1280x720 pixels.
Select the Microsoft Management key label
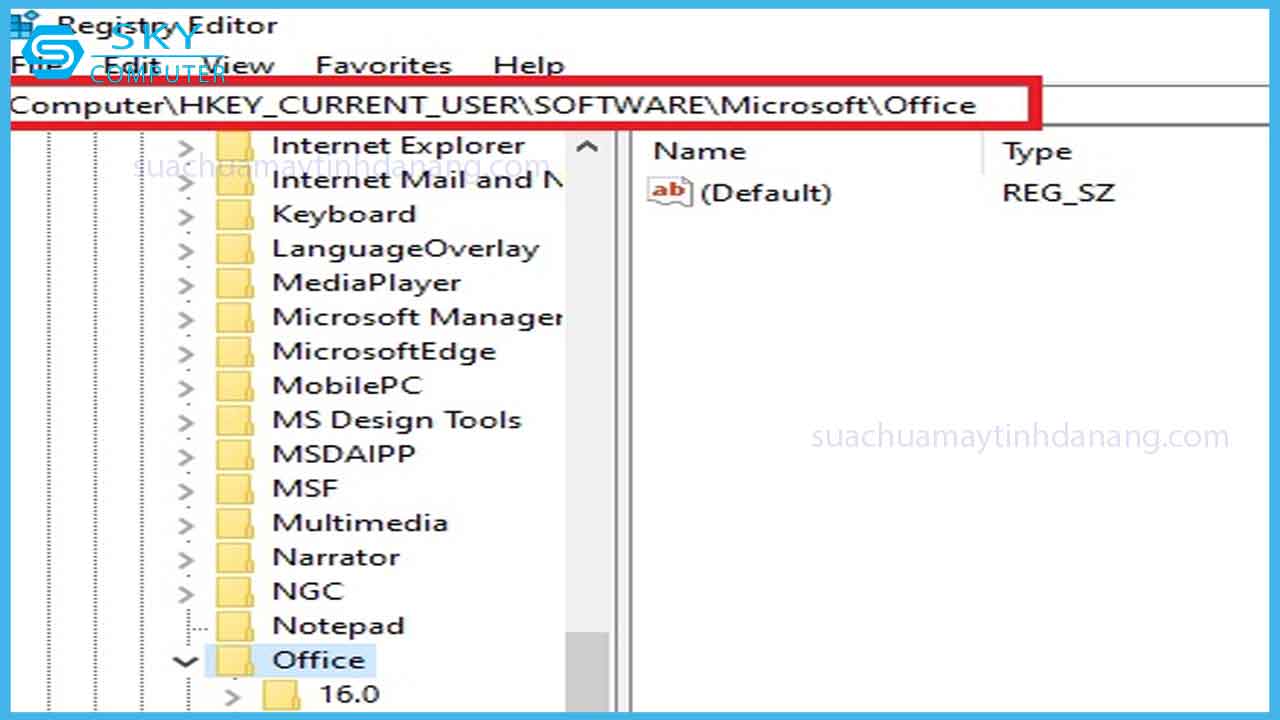click(x=416, y=317)
